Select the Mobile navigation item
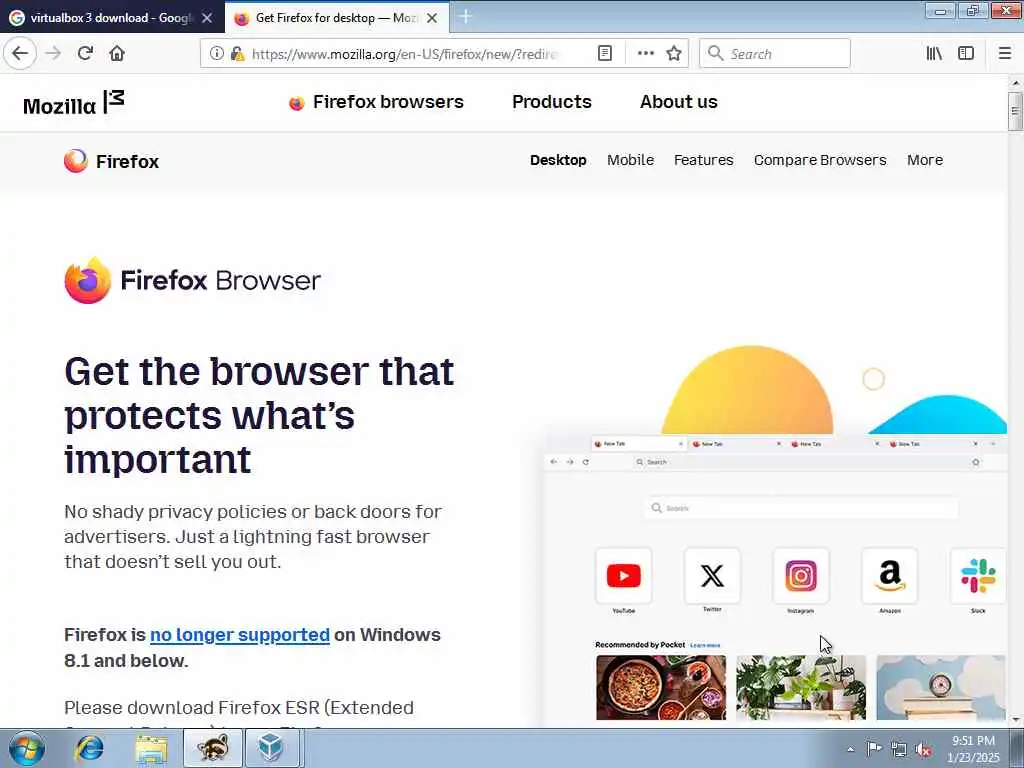The image size is (1024, 768). coord(630,160)
